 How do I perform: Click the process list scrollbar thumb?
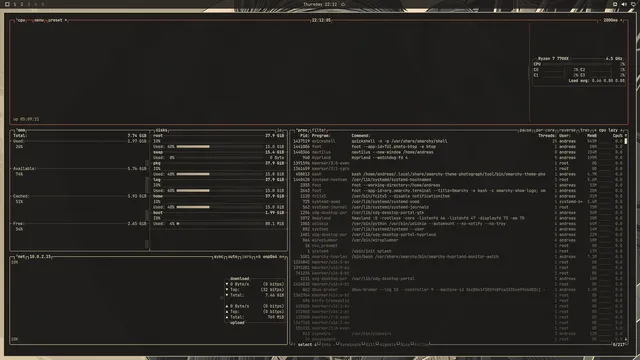(x=625, y=141)
